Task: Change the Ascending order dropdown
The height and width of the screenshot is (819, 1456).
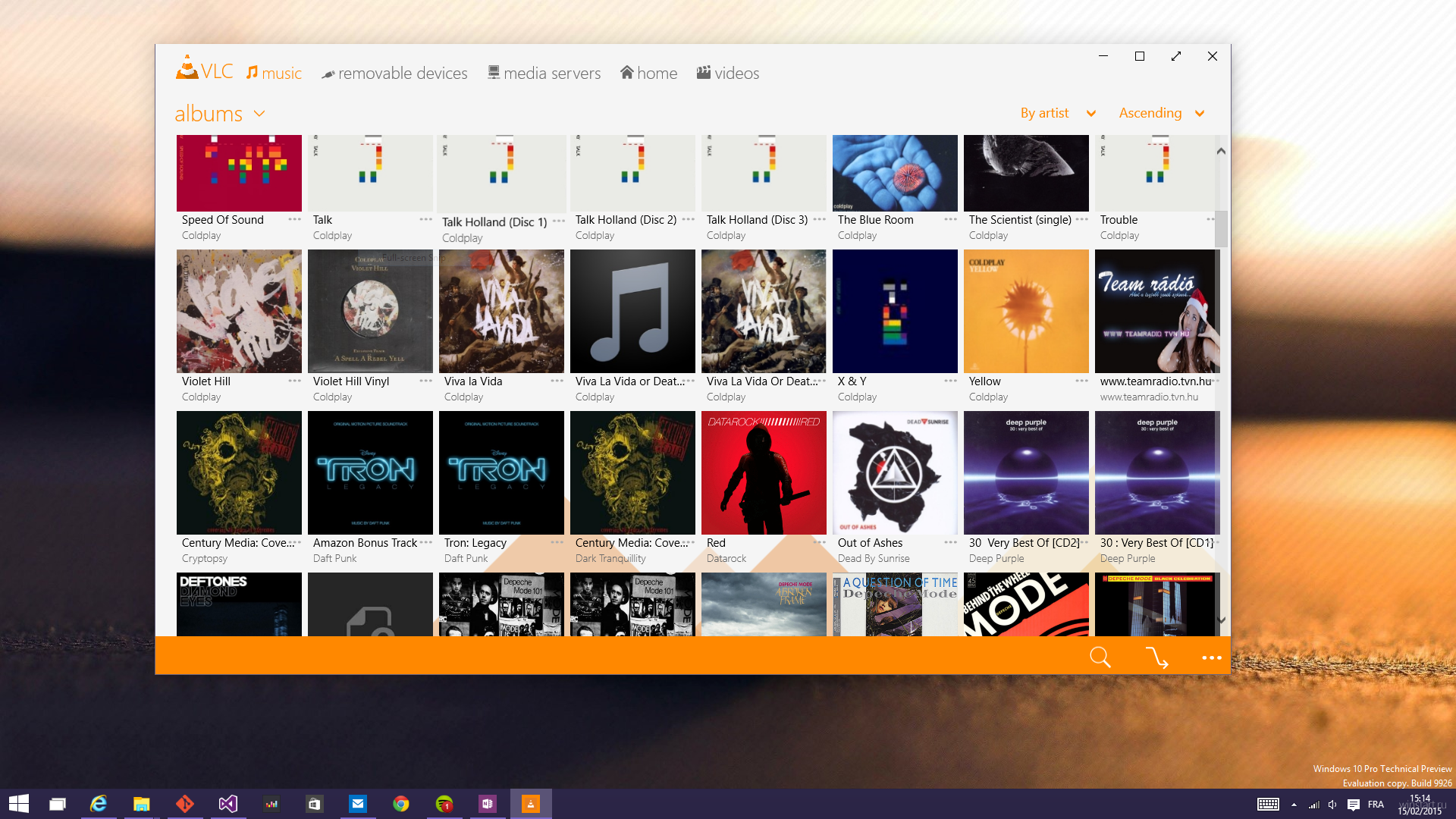Action: 1162,113
